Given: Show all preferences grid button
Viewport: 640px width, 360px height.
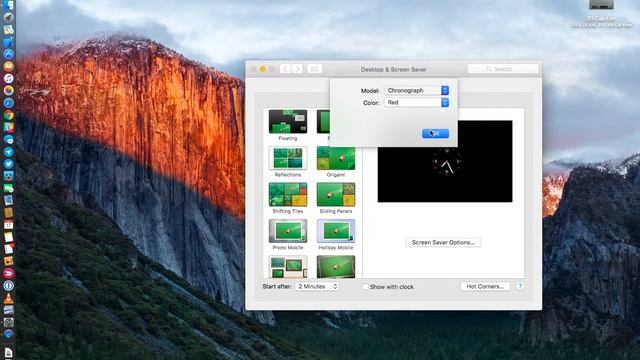Looking at the screenshot, I should [314, 69].
